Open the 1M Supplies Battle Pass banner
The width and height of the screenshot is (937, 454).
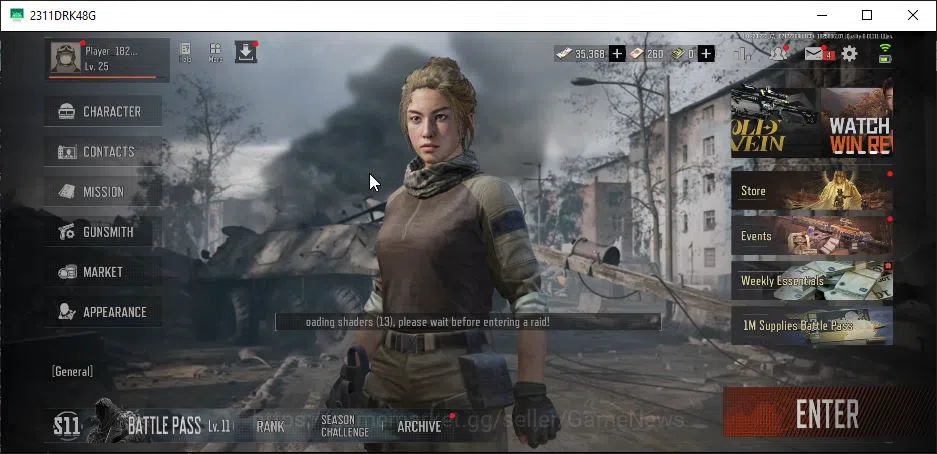[x=812, y=326]
